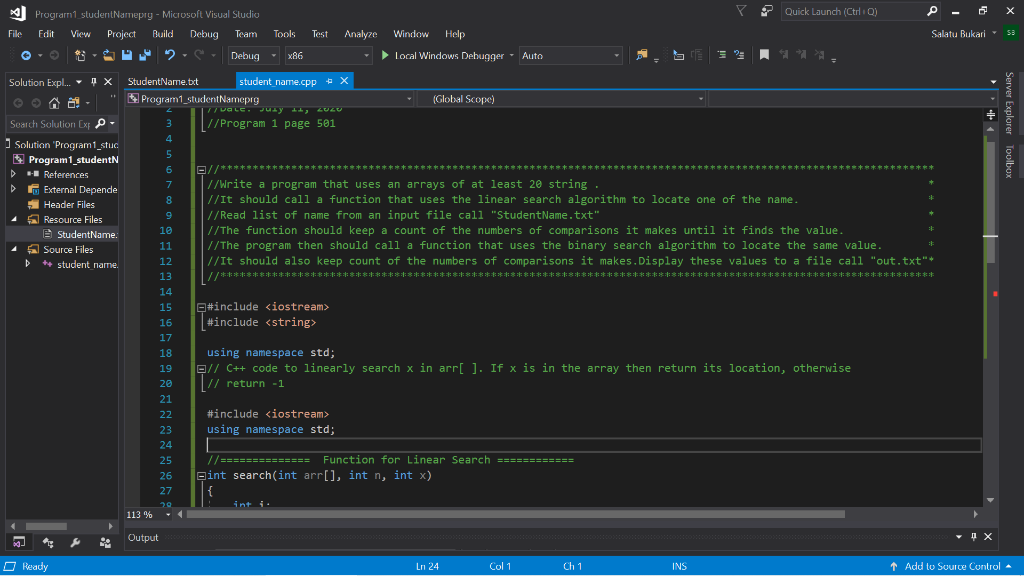Auto-hide the Output window via its pin
This screenshot has height=576, width=1024.
(x=972, y=537)
